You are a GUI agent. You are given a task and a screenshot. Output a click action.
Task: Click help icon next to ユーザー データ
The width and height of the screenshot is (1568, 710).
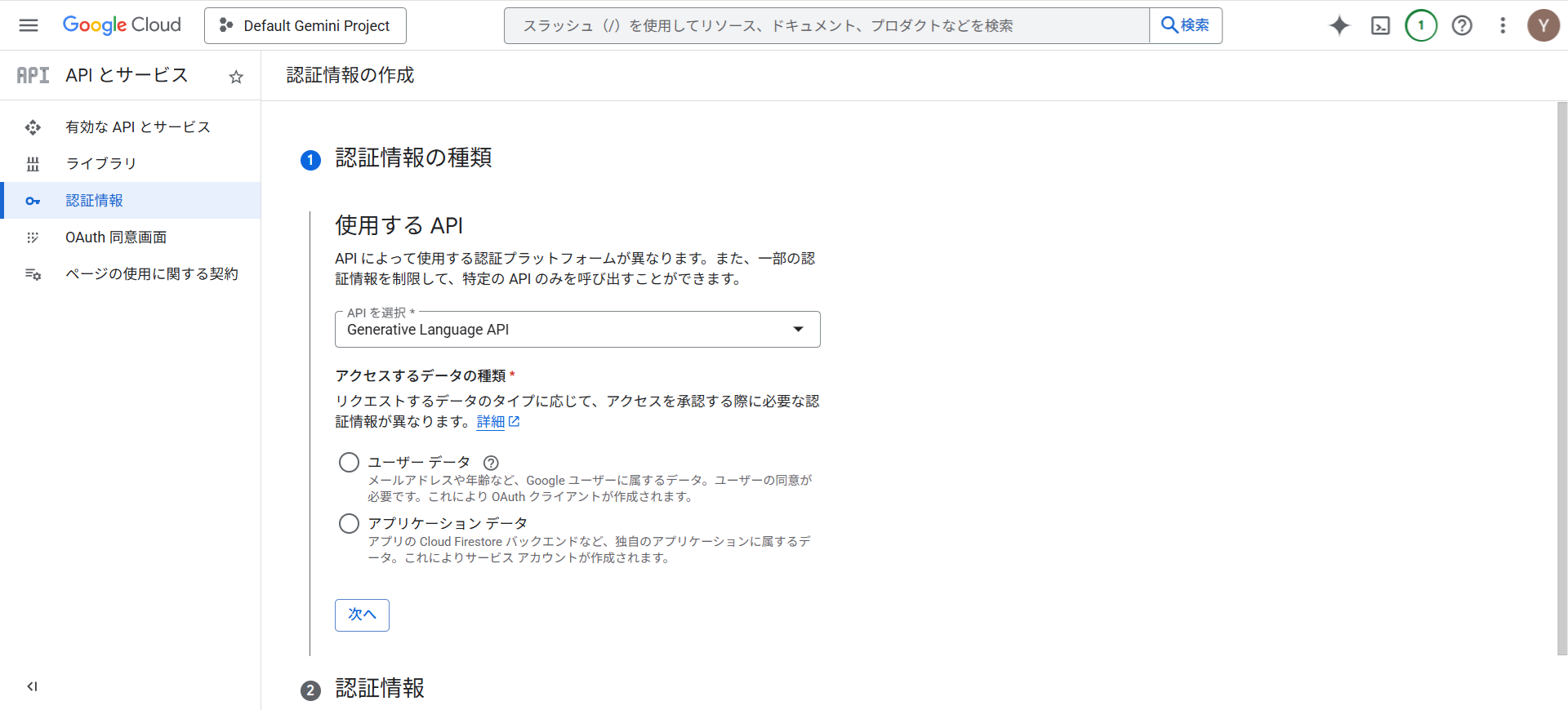[491, 463]
